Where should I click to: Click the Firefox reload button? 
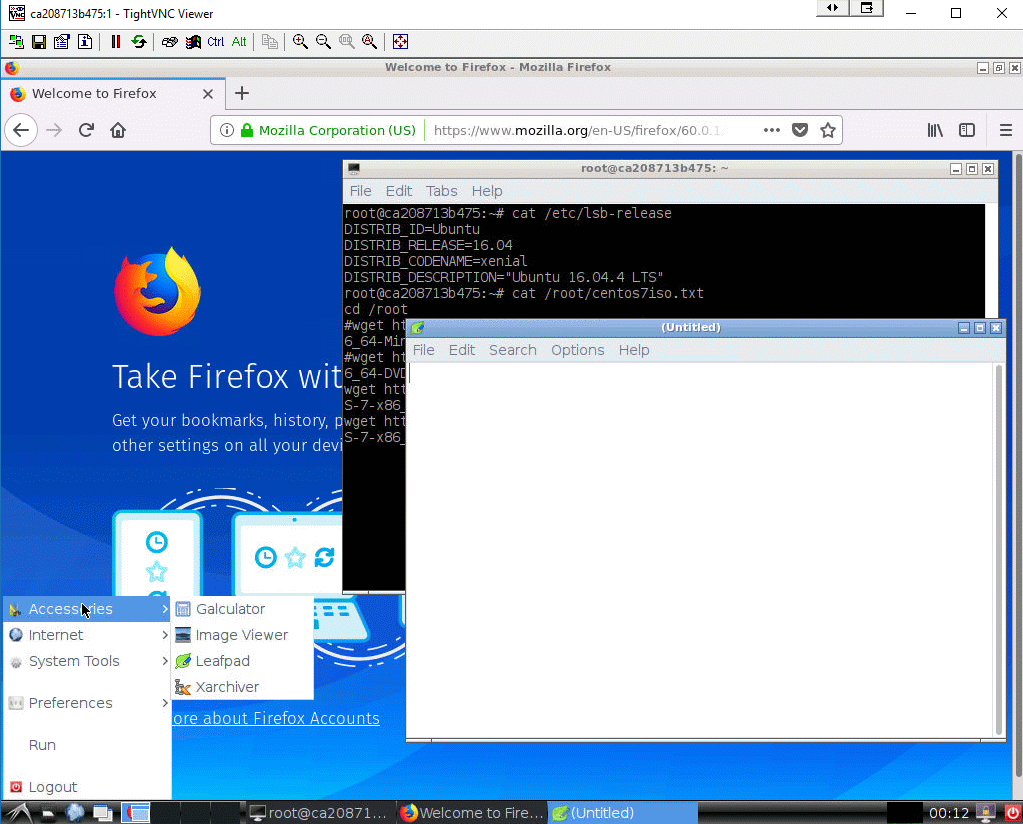pyautogui.click(x=86, y=130)
